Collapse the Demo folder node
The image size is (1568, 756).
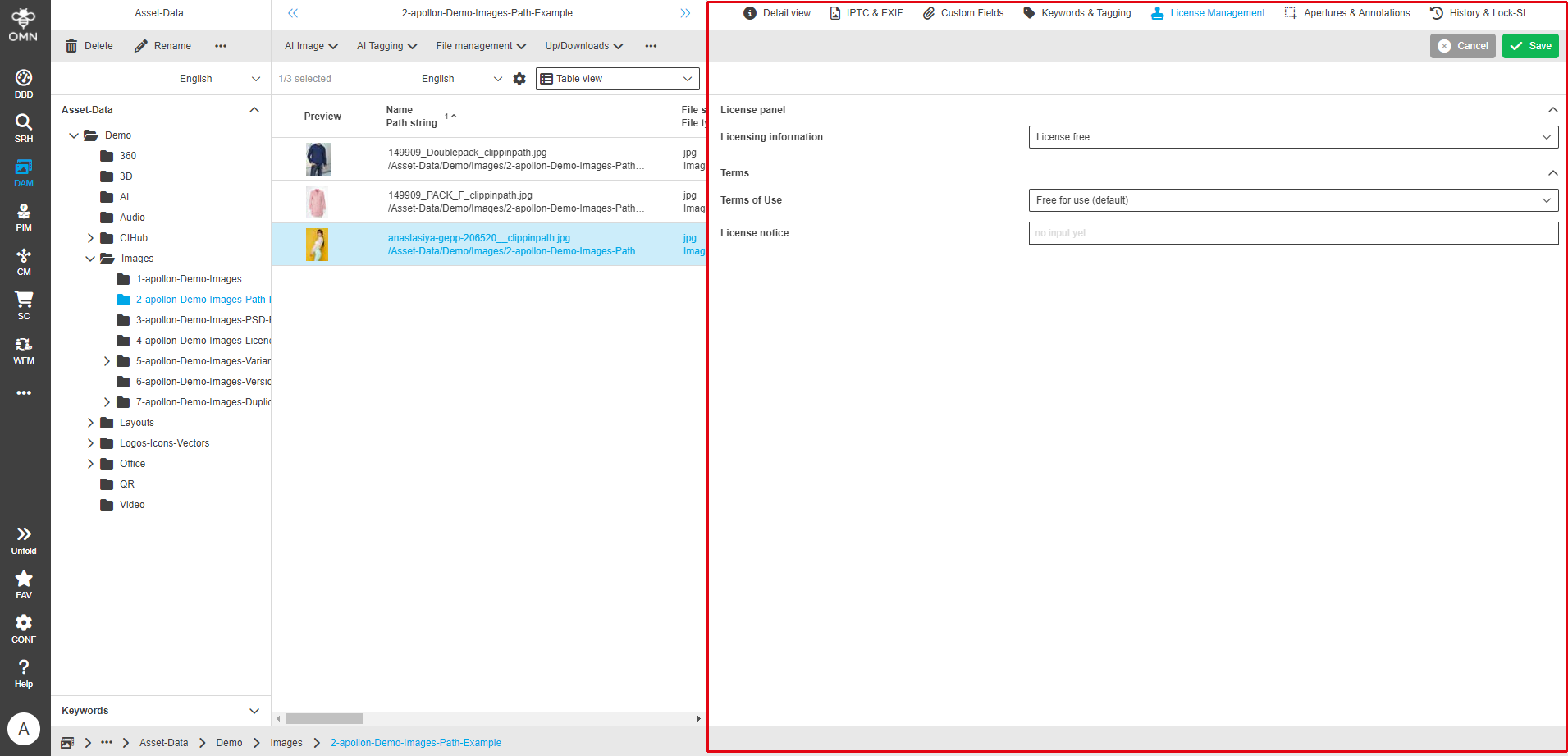click(x=74, y=135)
